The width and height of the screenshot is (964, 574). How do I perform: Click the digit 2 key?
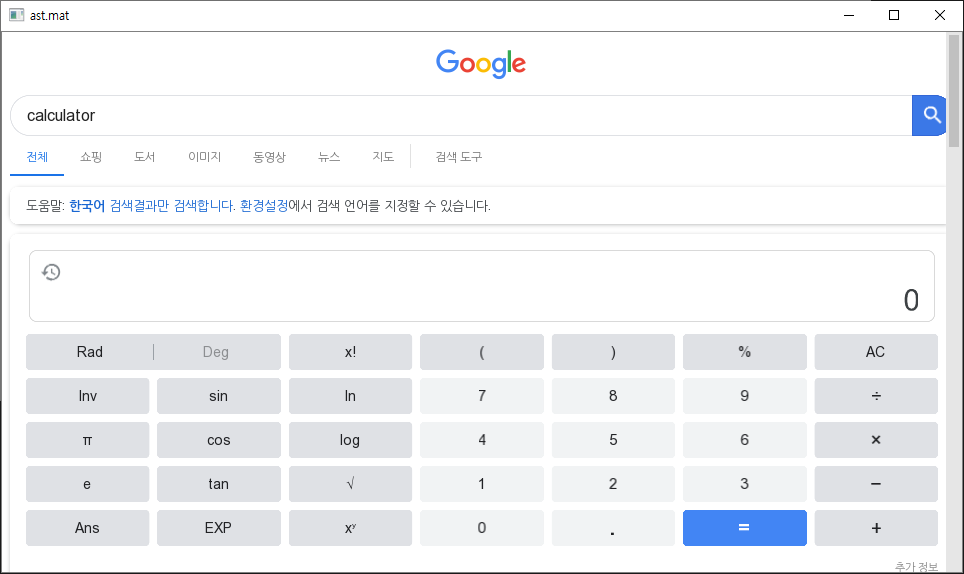click(x=613, y=484)
